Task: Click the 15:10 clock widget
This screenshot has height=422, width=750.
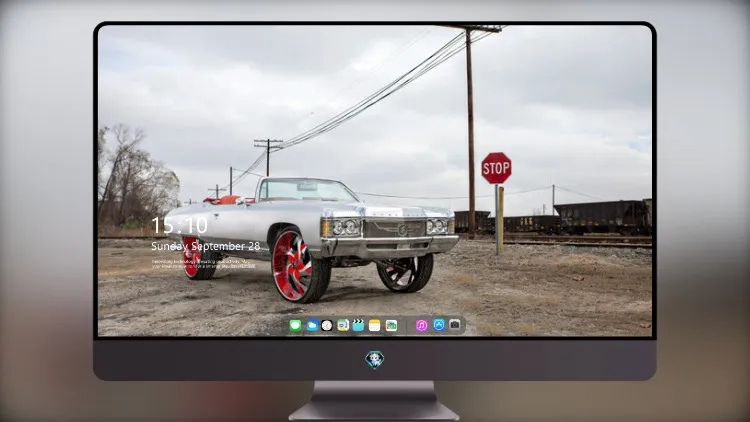Action: click(179, 225)
